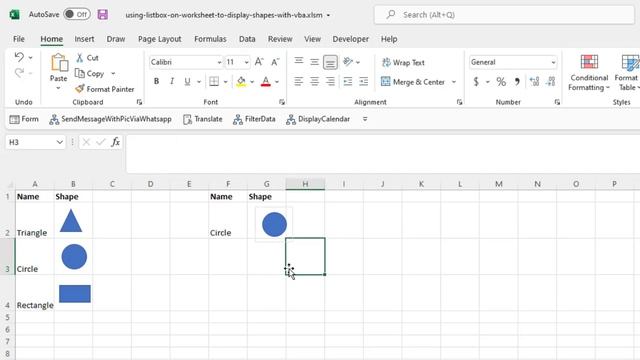This screenshot has width=640, height=360.
Task: Set Middle Align for cell text
Action: (314, 62)
